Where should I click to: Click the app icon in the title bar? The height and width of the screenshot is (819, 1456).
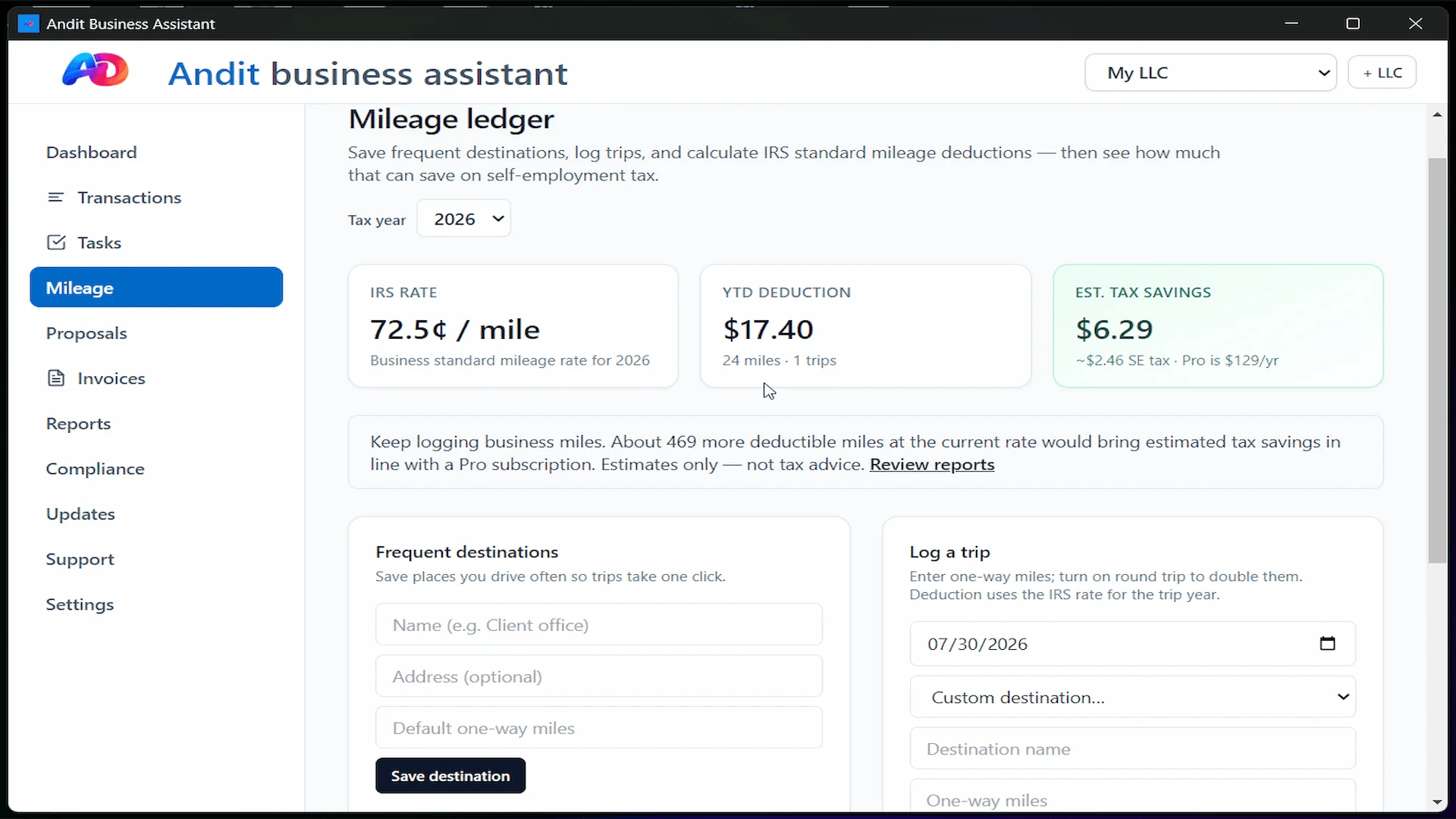pyautogui.click(x=28, y=24)
